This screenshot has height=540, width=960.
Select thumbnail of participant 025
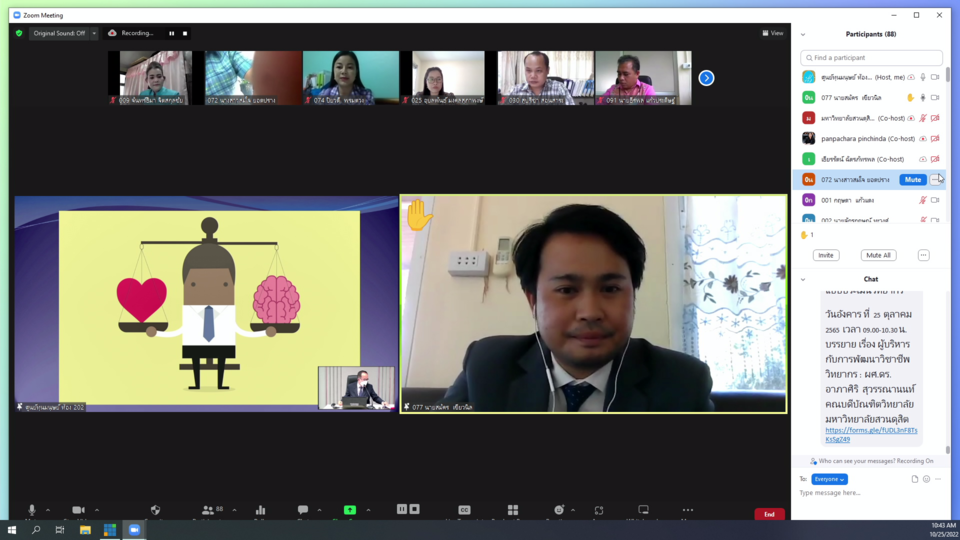point(448,78)
